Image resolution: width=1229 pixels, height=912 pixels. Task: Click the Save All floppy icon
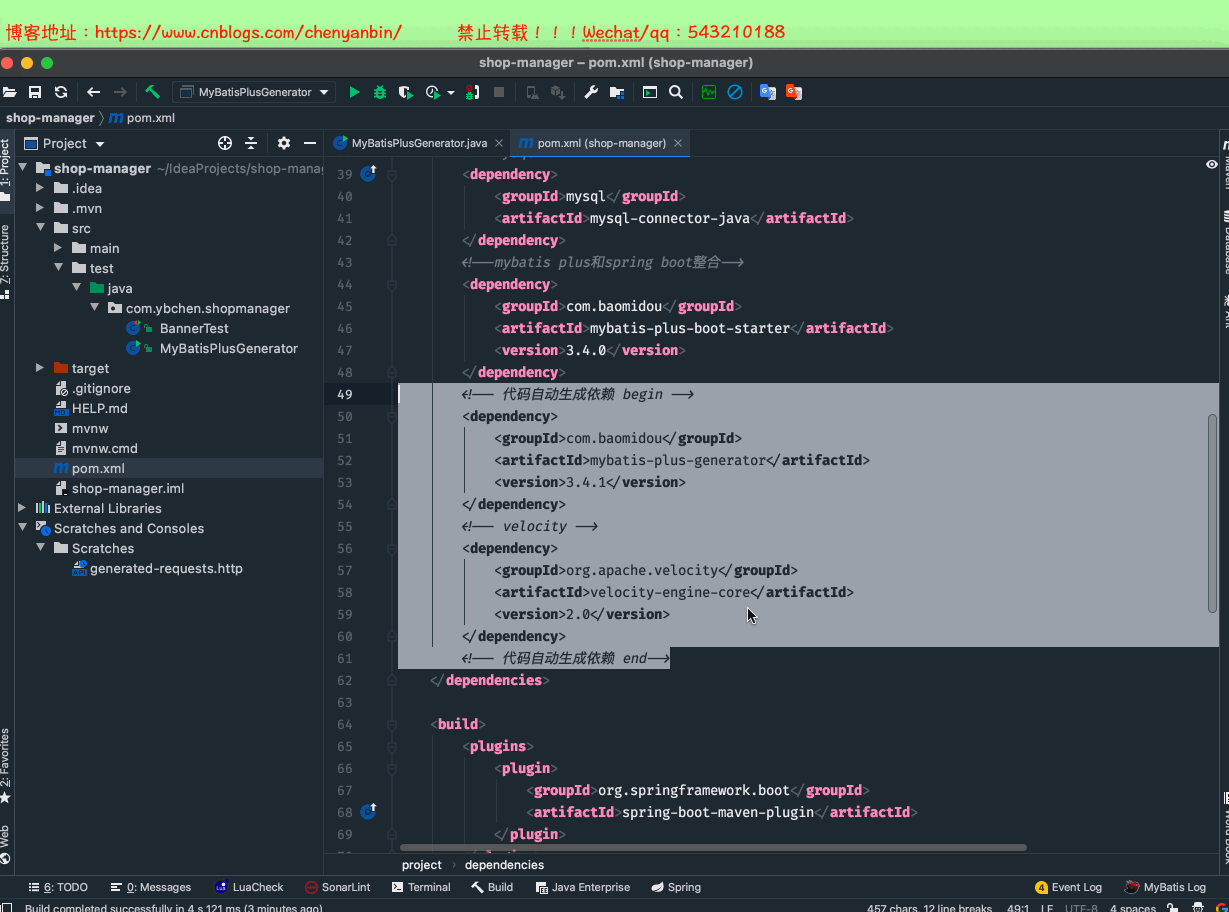click(35, 92)
